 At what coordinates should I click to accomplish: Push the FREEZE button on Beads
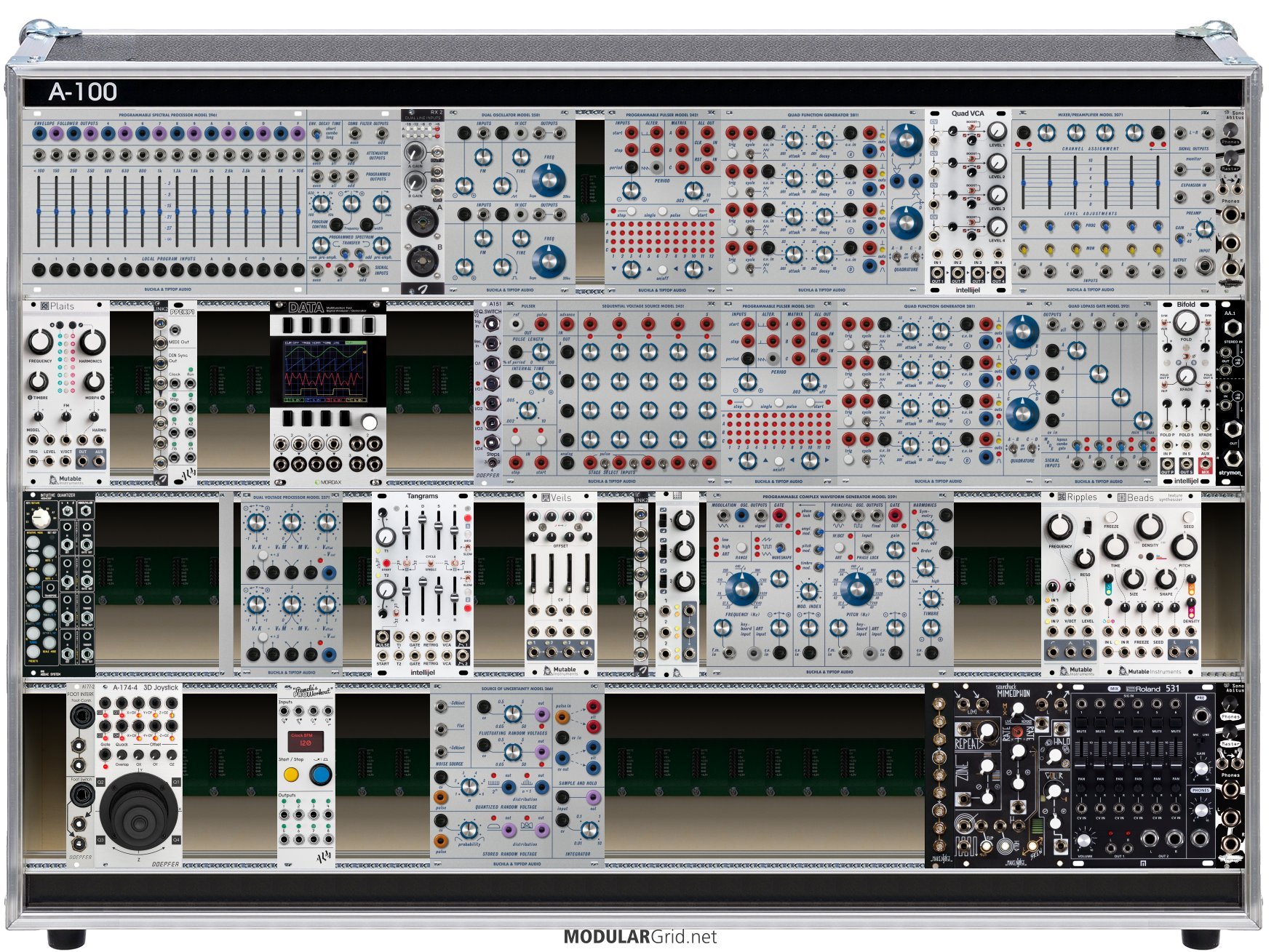click(x=1111, y=517)
